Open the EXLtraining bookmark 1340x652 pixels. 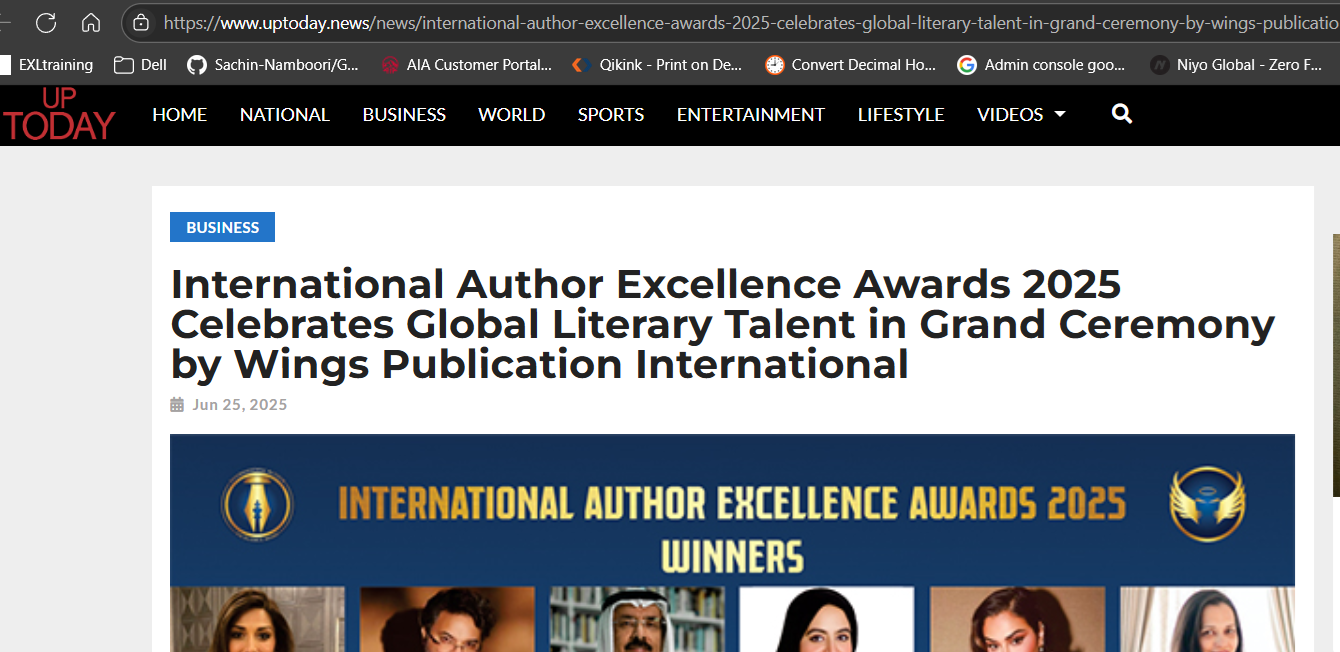tap(48, 65)
